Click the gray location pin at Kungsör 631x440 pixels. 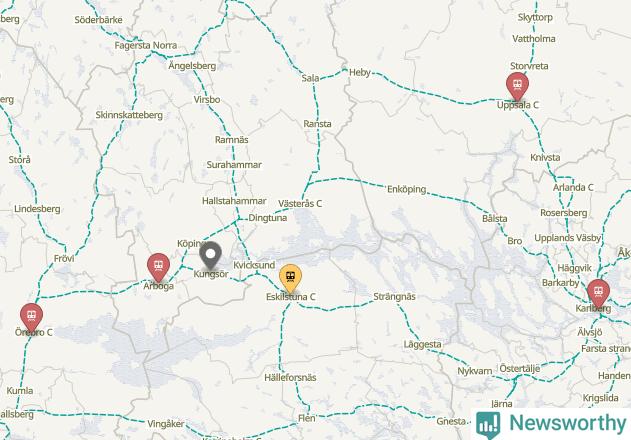point(210,255)
